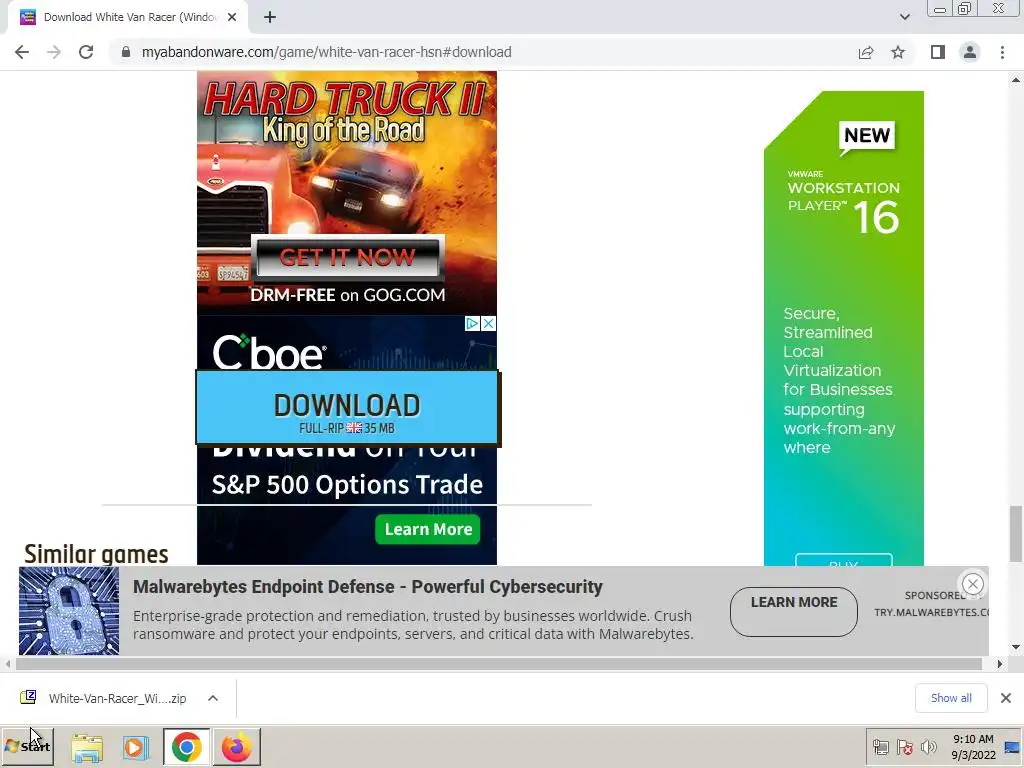
Task: Close the Malwarebytes banner ad
Action: [972, 584]
